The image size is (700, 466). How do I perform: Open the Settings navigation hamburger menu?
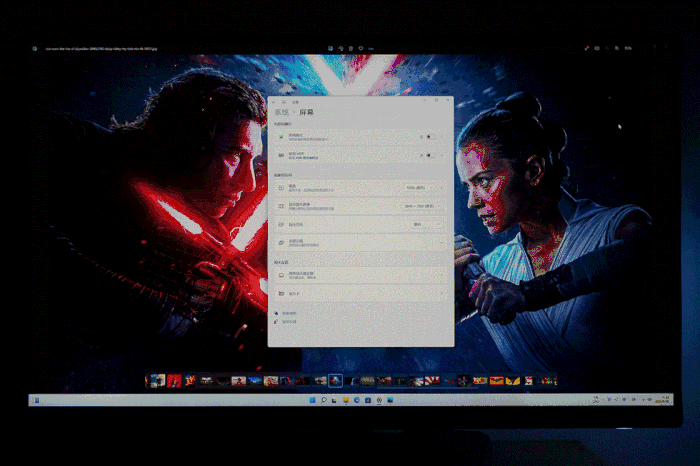point(283,102)
